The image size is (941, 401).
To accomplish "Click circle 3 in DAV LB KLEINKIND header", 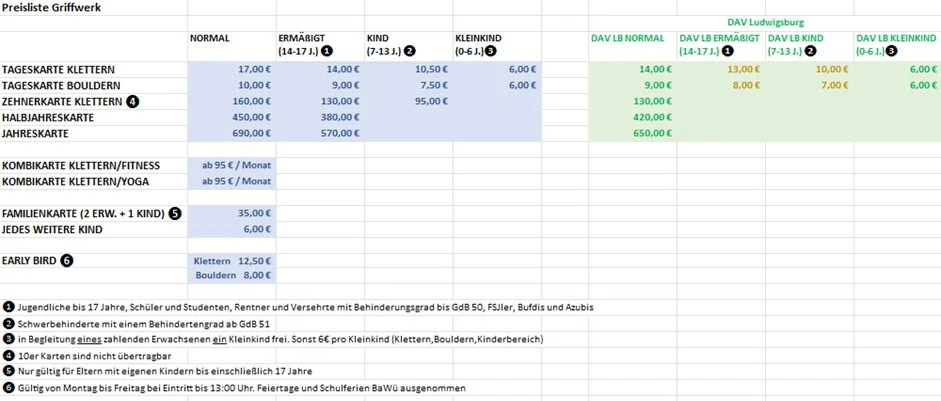I will coord(892,51).
